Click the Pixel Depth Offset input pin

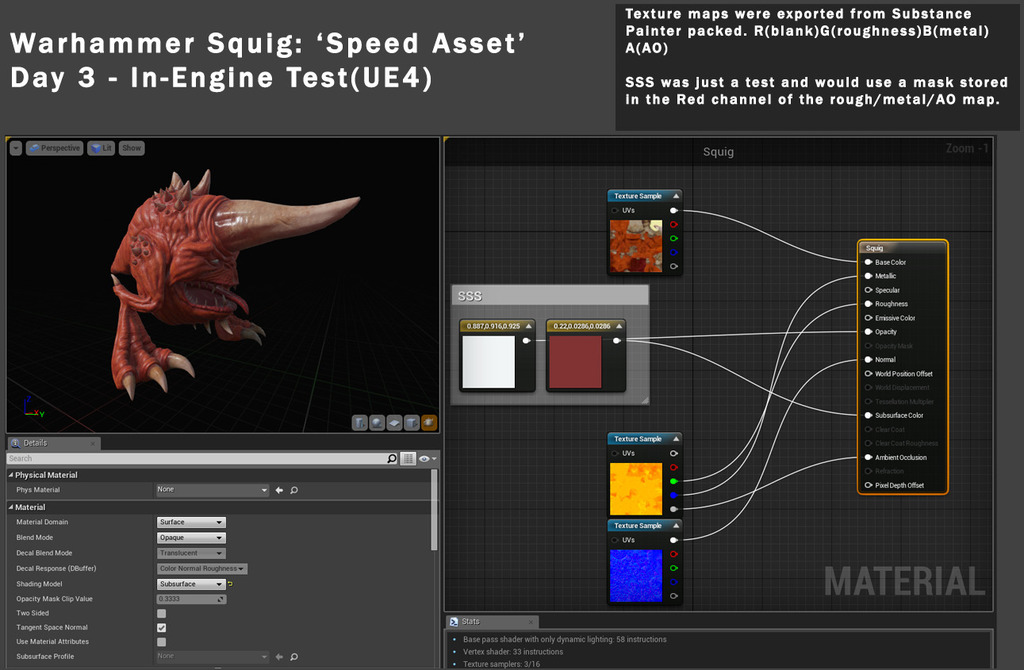[869, 485]
